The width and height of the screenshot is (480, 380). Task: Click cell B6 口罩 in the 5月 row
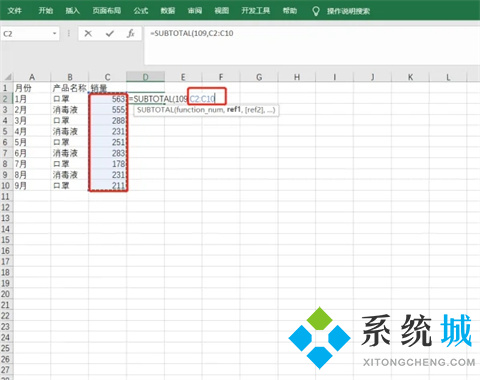[x=70, y=142]
